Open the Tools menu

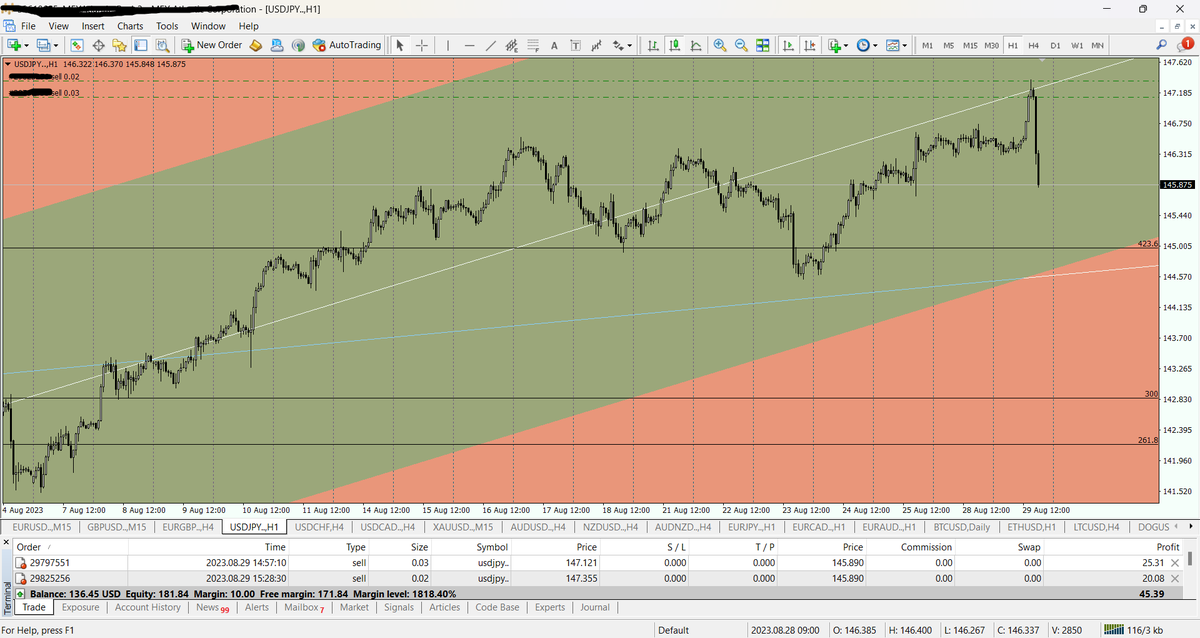[x=167, y=26]
